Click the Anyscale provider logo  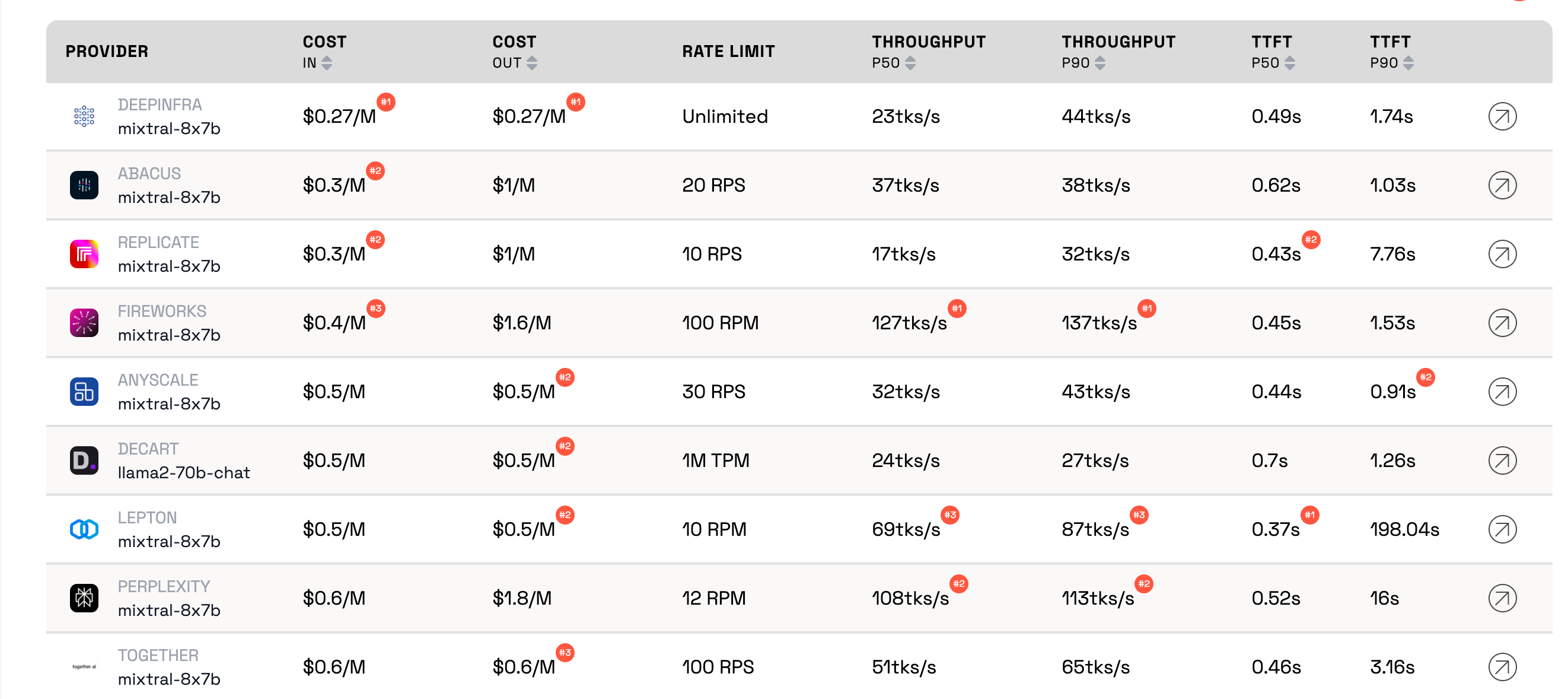[x=84, y=392]
